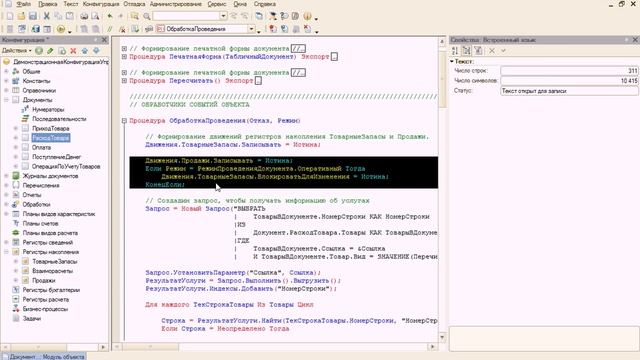Screen dimensions: 640x360
Task: Collapse the Текст section in Properties panel
Action: (x=452, y=61)
